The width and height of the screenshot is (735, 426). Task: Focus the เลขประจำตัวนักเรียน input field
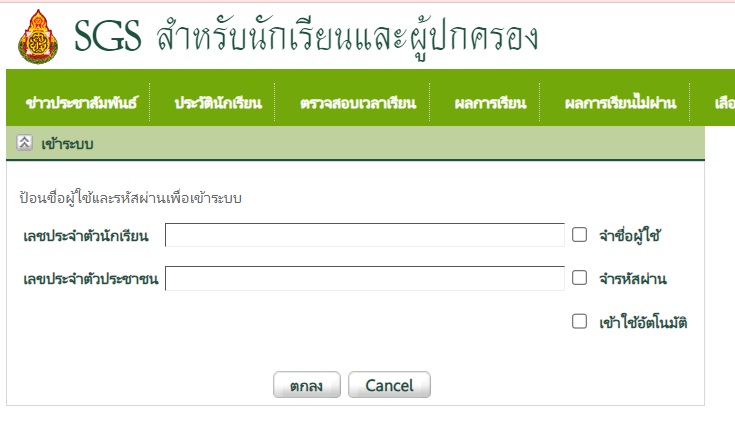[x=365, y=235]
